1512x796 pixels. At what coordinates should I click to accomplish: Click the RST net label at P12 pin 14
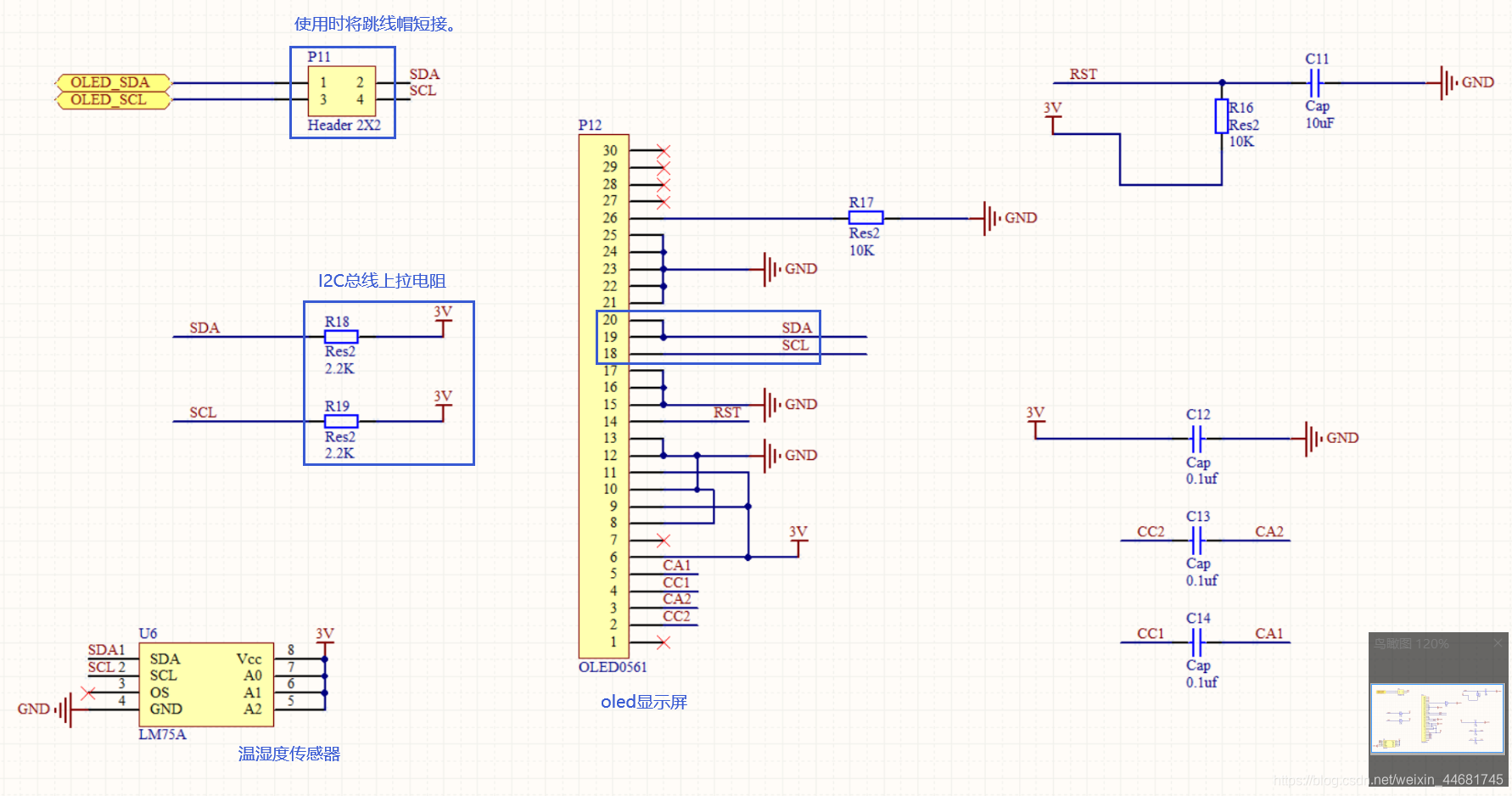[727, 413]
